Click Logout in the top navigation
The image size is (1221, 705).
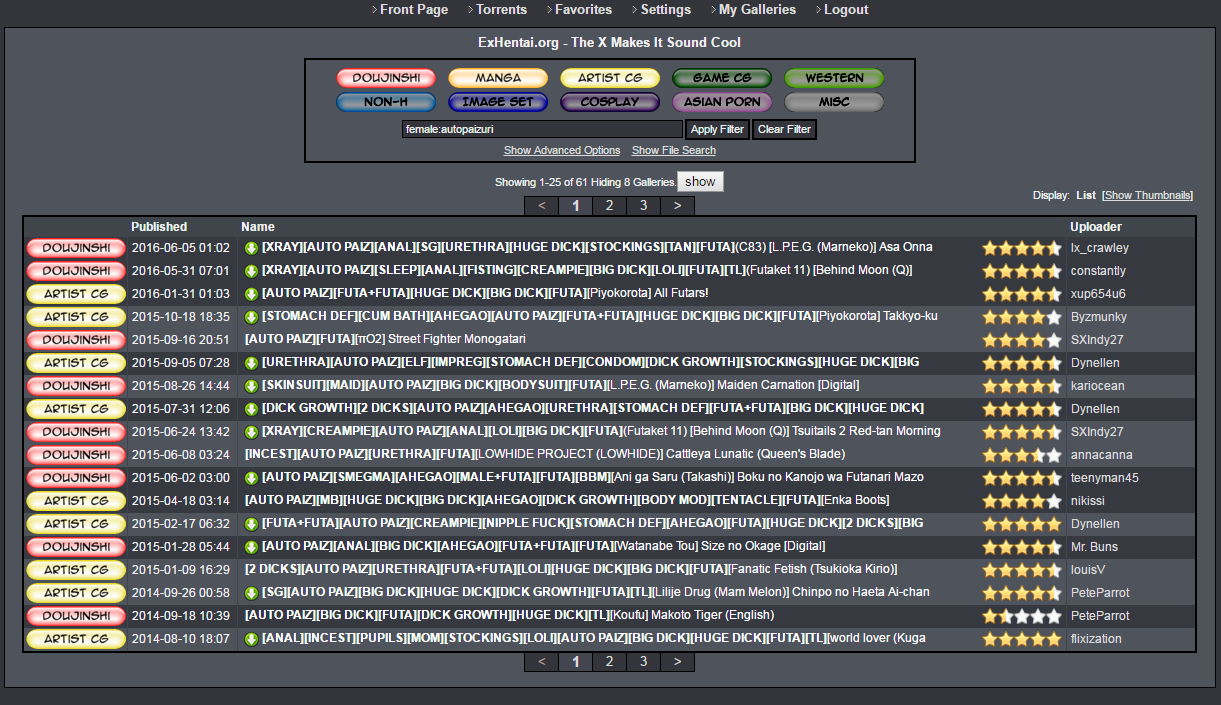[x=846, y=10]
